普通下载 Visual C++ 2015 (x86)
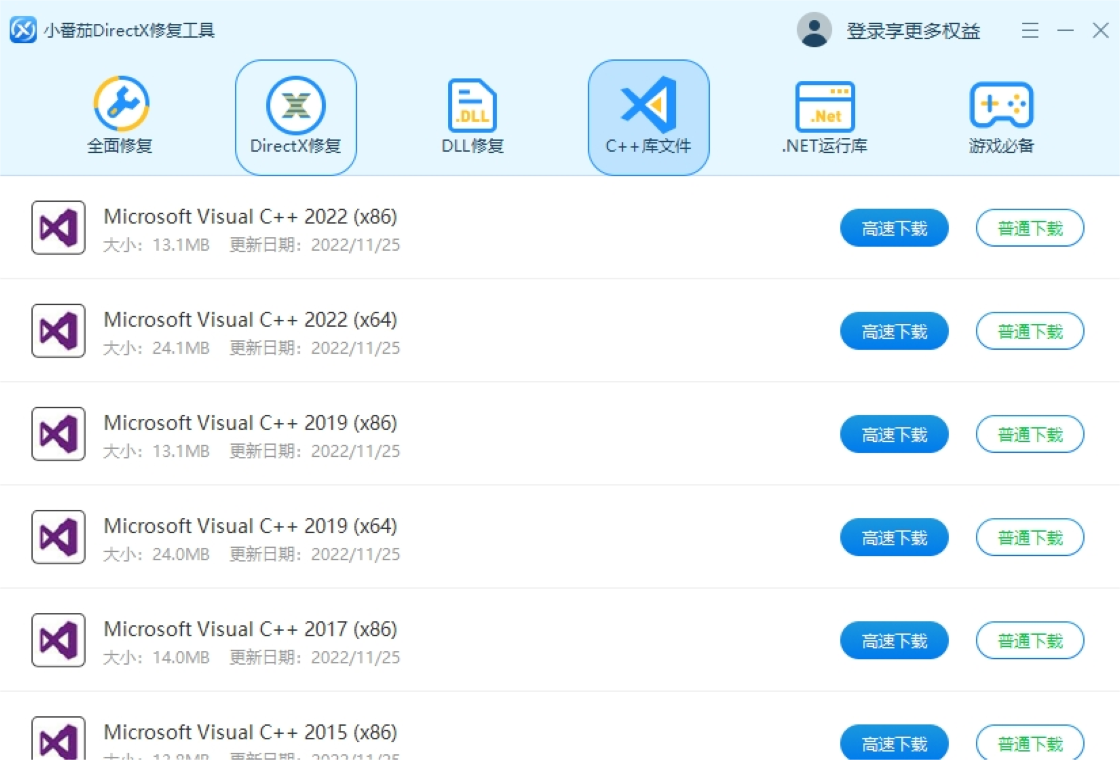The height and width of the screenshot is (760, 1120). tap(1030, 742)
